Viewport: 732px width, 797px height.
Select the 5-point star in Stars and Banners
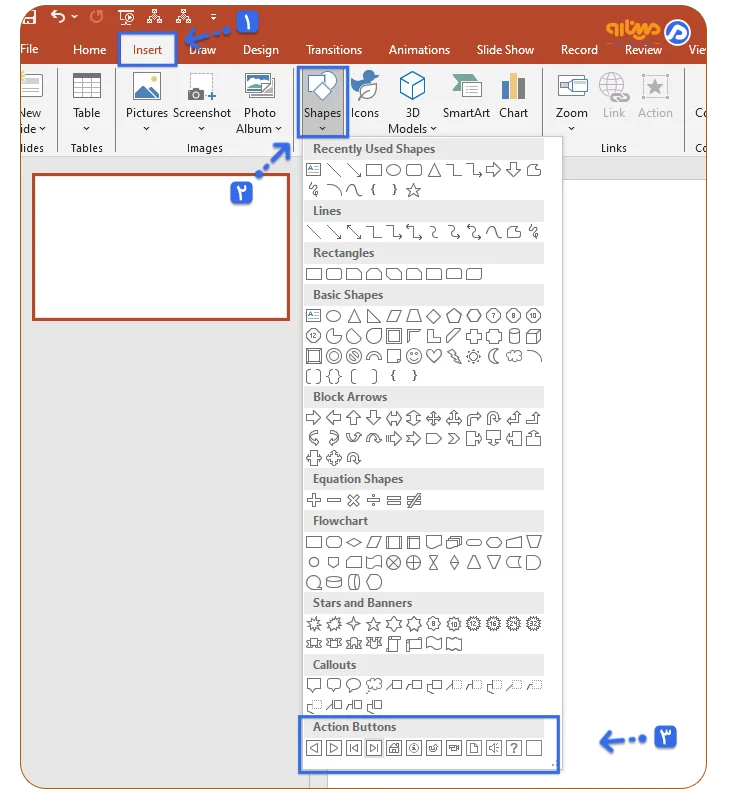click(374, 624)
